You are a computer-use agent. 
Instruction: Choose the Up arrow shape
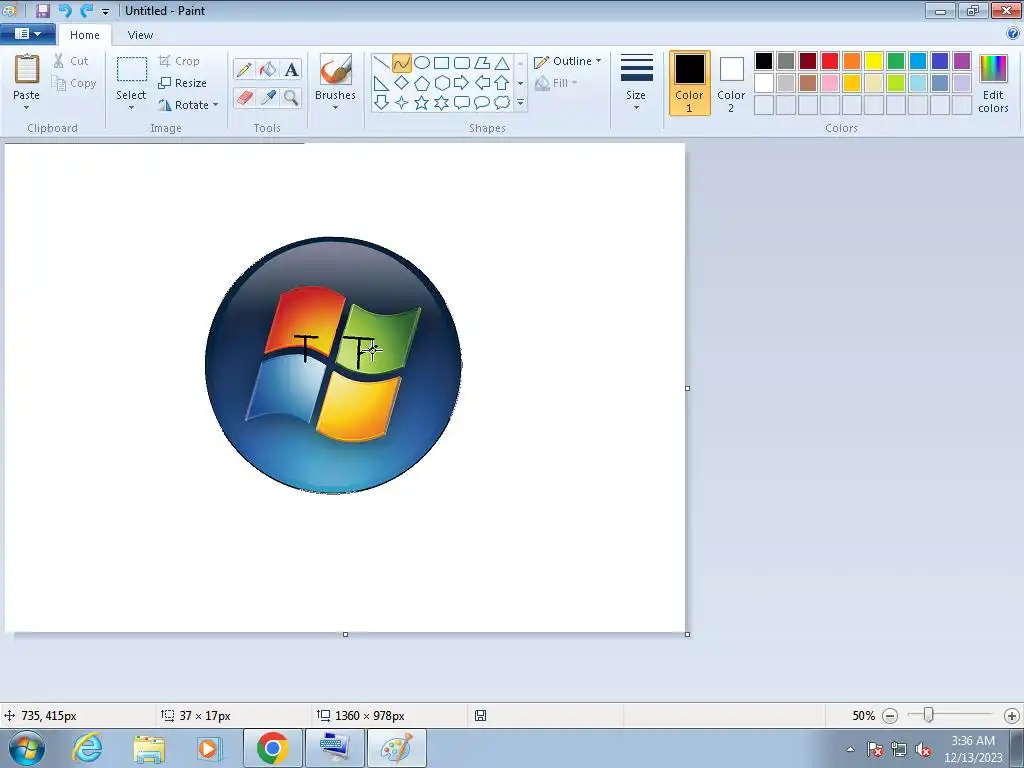pos(502,83)
